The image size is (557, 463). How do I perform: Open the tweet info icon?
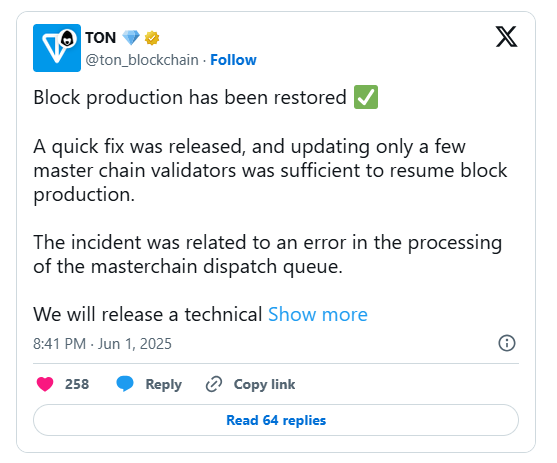click(507, 343)
